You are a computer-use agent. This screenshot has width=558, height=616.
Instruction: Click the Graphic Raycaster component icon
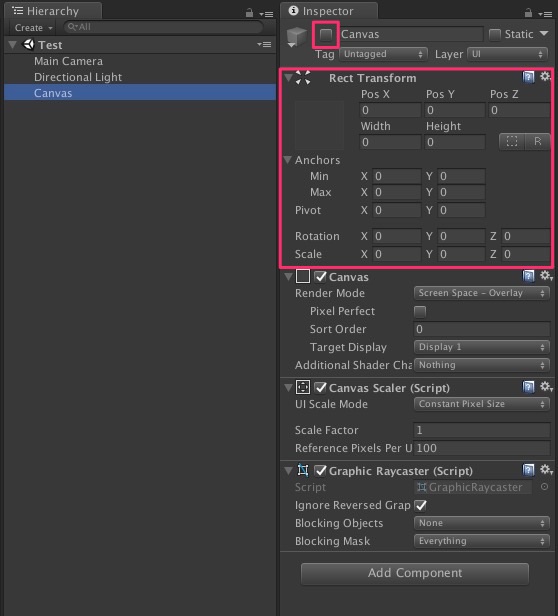[303, 470]
